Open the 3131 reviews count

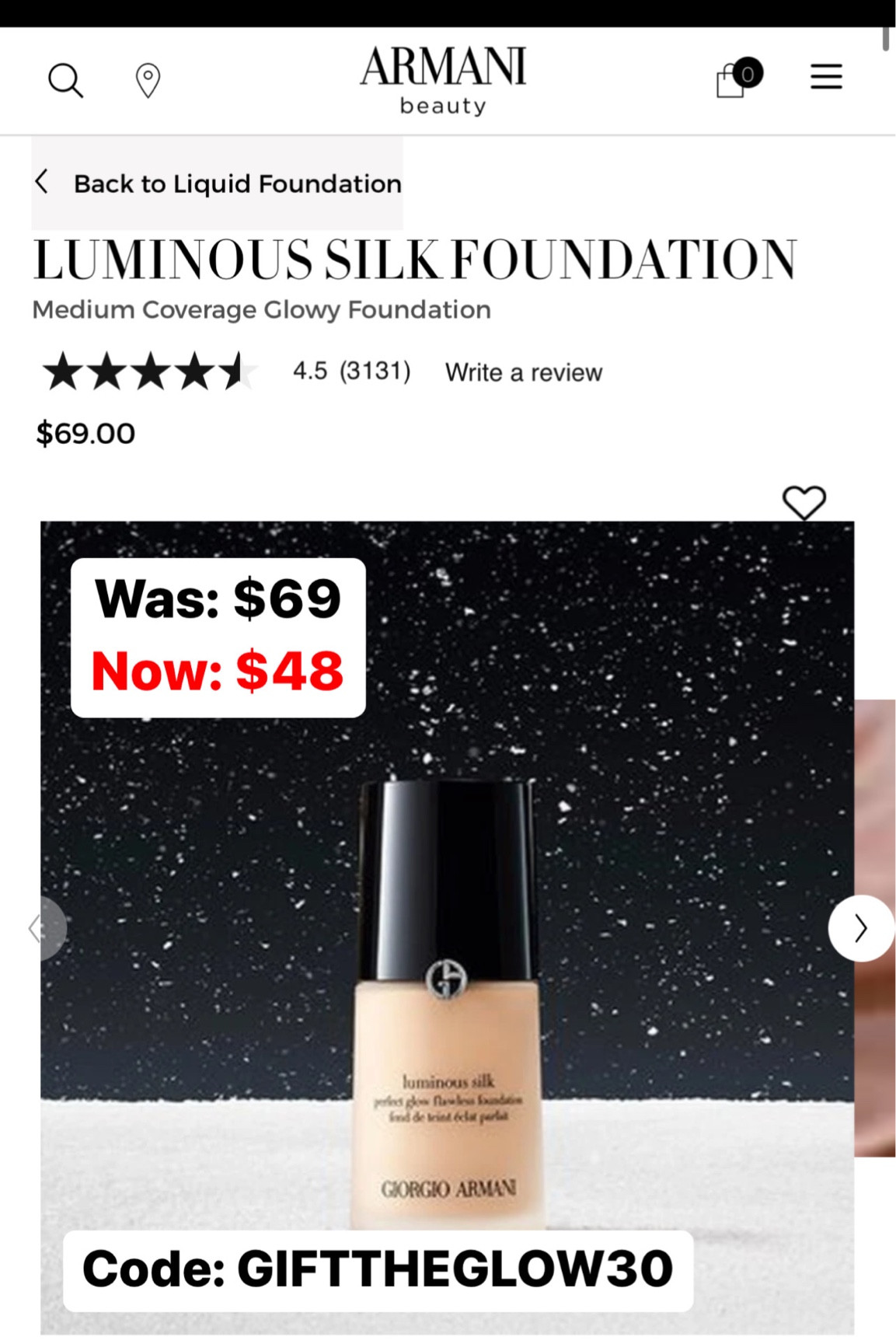pyautogui.click(x=375, y=371)
